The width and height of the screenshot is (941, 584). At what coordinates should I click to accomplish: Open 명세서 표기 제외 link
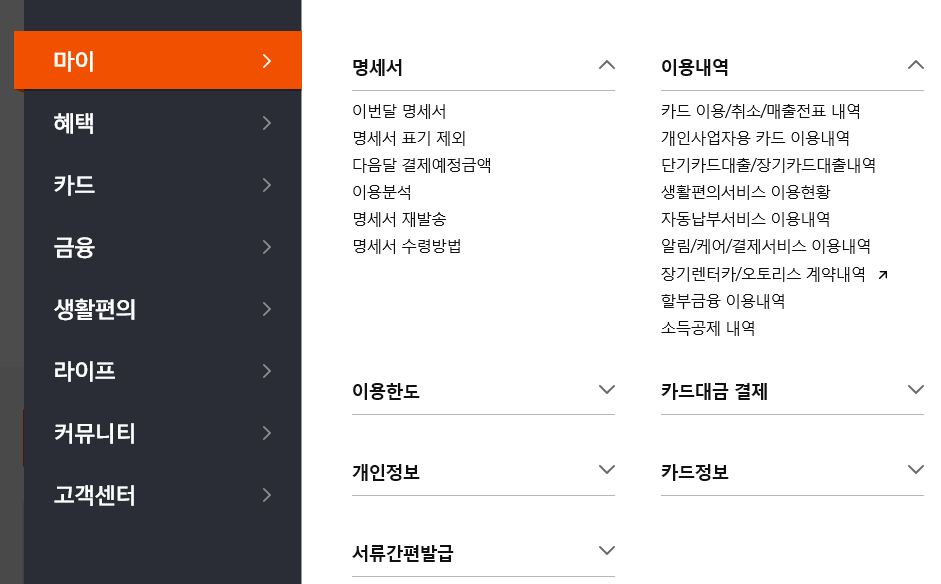tap(409, 138)
